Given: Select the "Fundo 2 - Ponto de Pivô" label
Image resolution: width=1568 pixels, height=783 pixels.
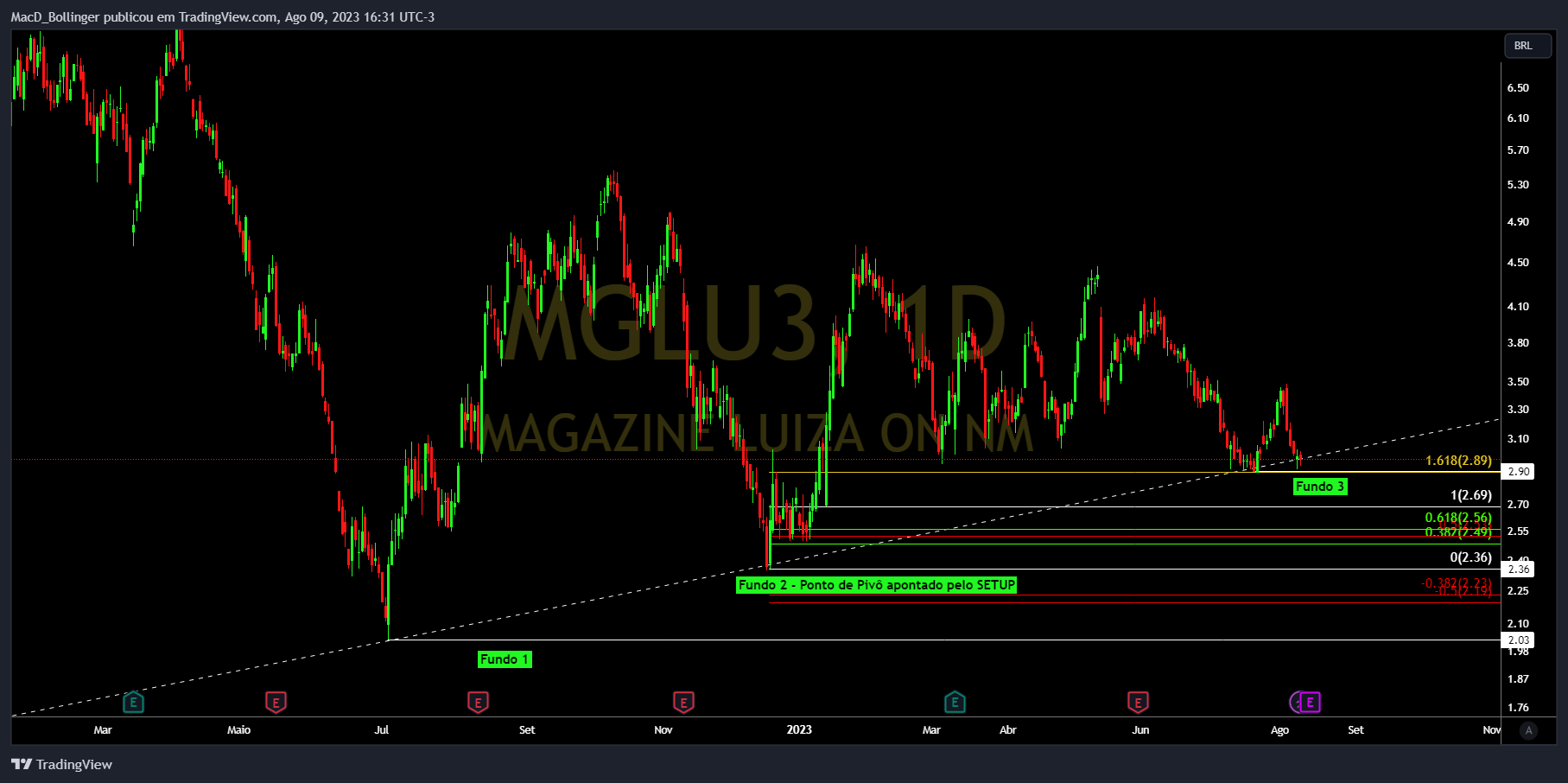Looking at the screenshot, I should click(877, 585).
